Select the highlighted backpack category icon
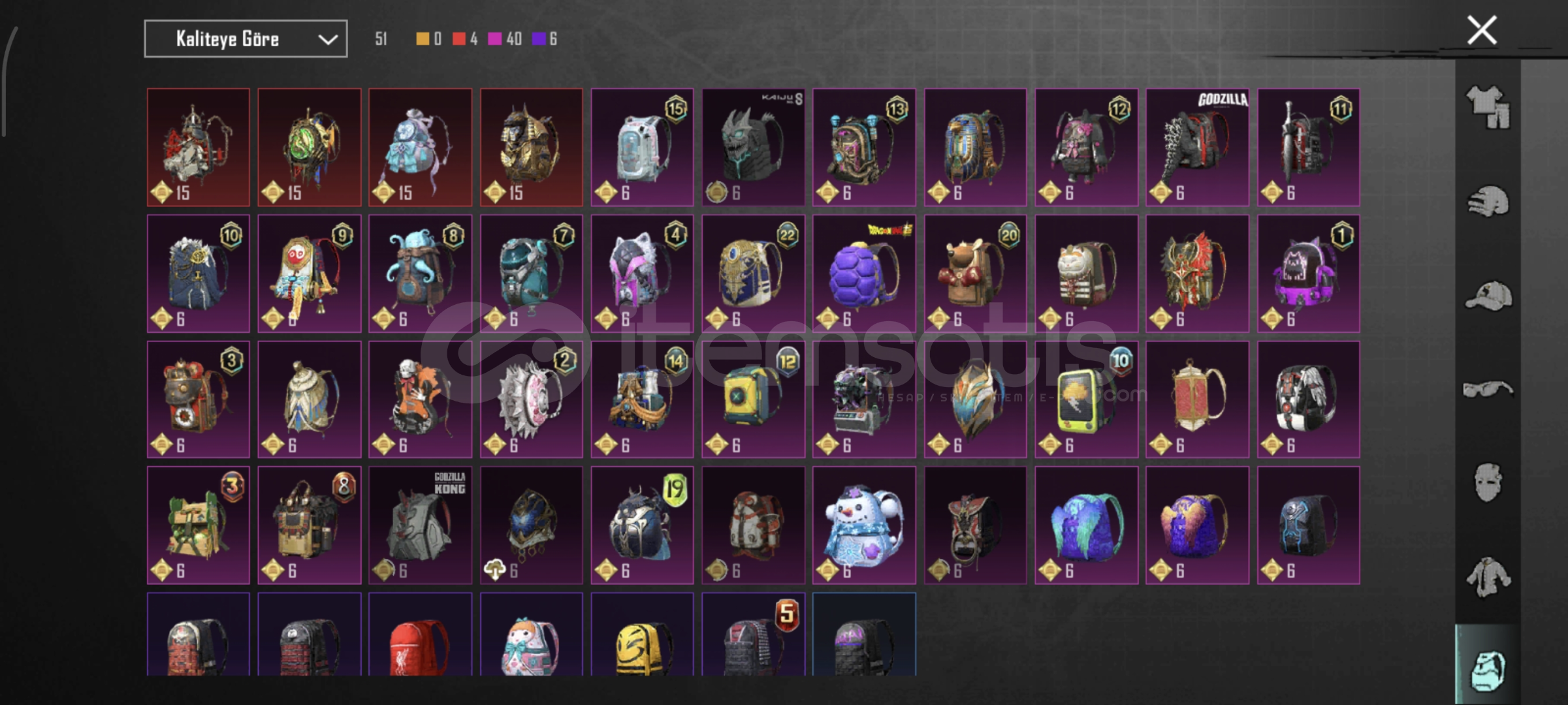Screen dimensions: 1568x705 pyautogui.click(x=1488, y=670)
